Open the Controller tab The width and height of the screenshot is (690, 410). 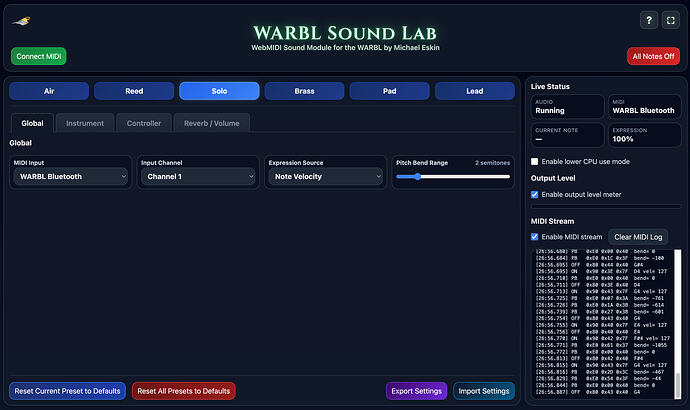tap(144, 123)
